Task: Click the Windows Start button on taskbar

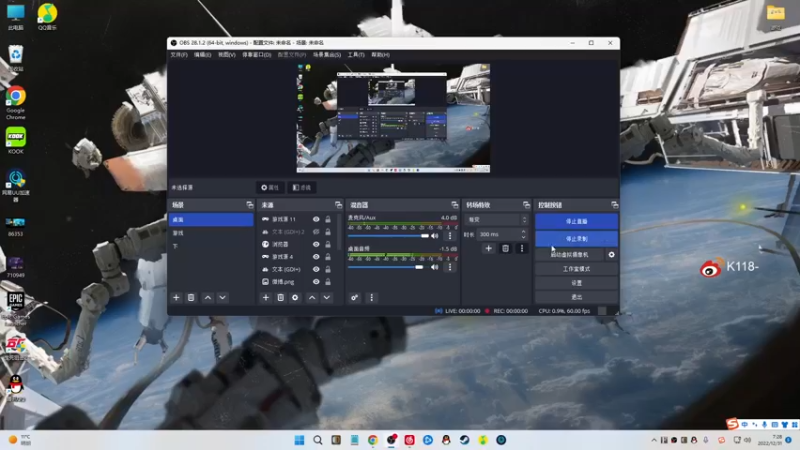Action: (x=299, y=440)
